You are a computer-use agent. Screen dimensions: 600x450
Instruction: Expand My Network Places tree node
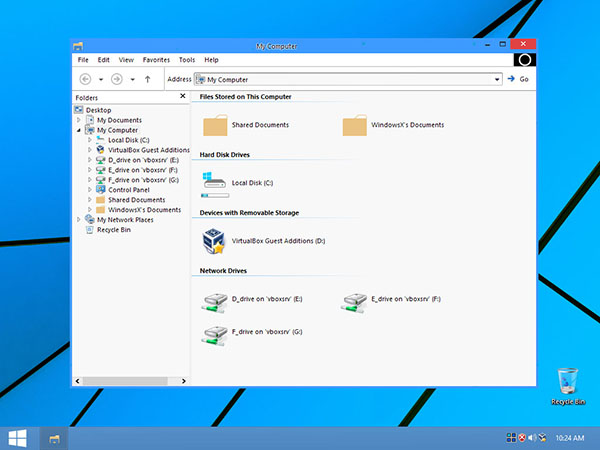[x=79, y=220]
